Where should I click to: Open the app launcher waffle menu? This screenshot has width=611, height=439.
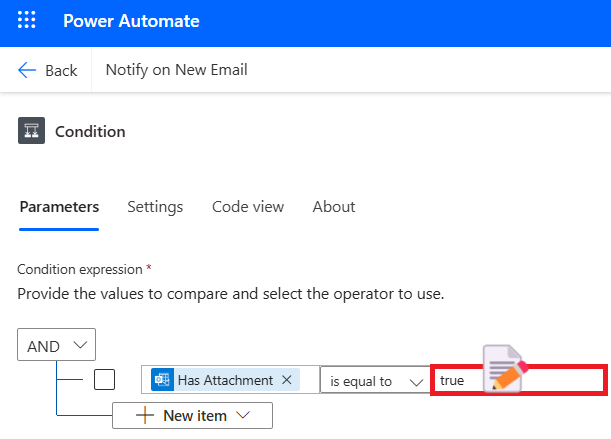28,21
